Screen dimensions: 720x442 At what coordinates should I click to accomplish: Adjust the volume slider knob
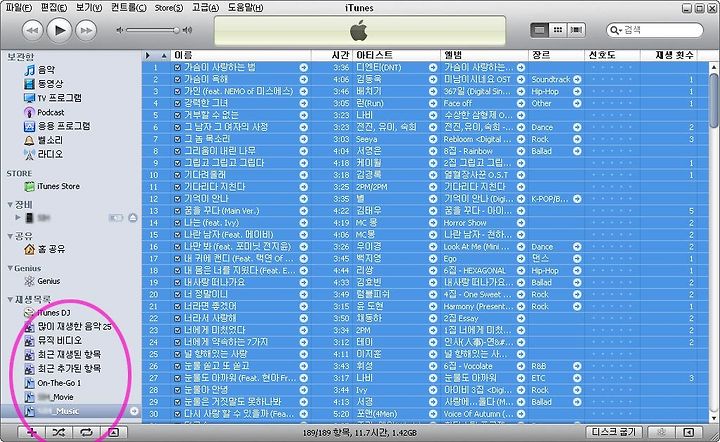[176, 30]
